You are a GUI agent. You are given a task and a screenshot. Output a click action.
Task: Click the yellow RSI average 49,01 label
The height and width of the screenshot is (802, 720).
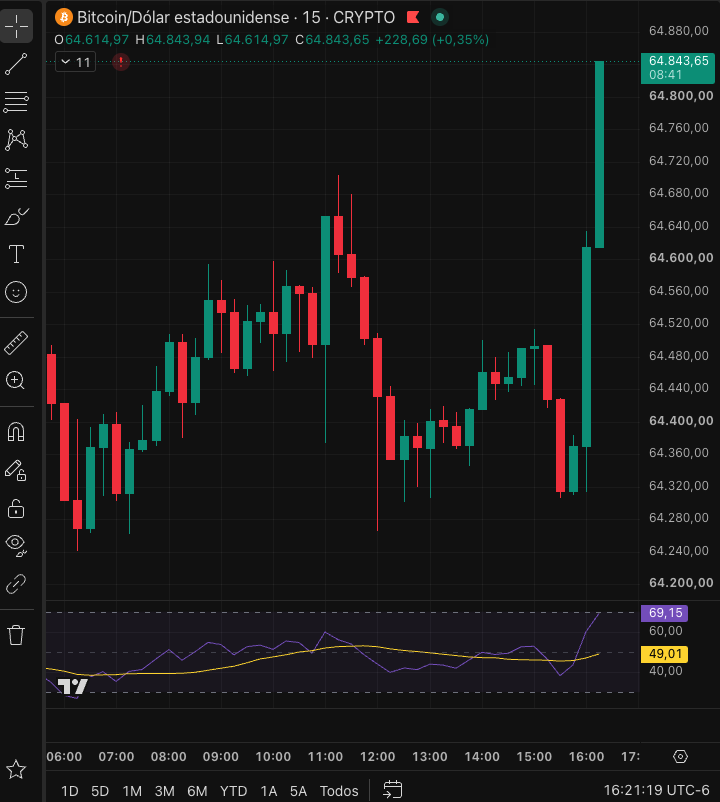665,654
